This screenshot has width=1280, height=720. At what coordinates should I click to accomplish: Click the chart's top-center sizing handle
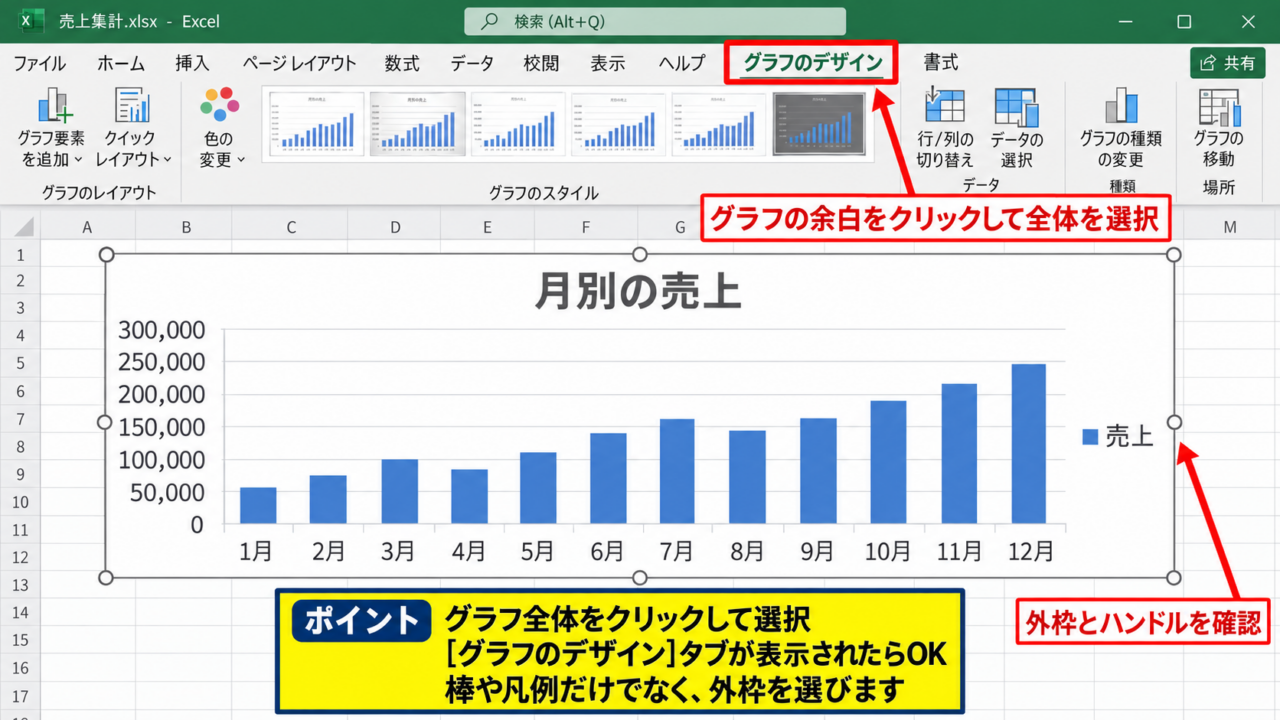[640, 254]
